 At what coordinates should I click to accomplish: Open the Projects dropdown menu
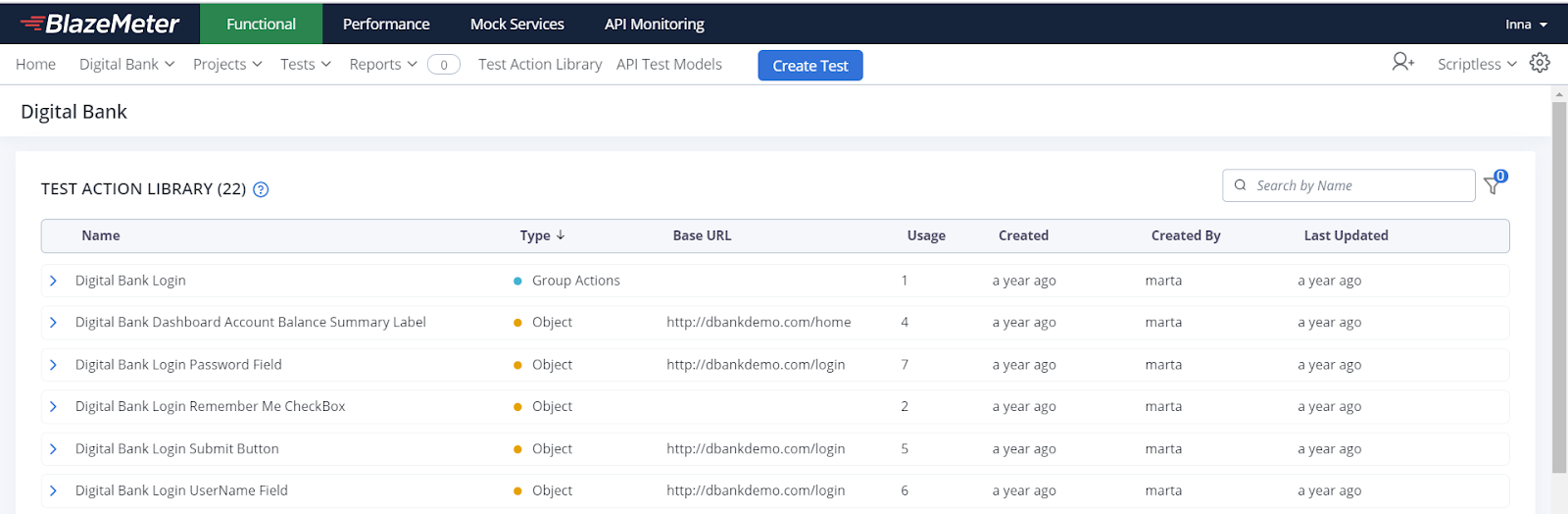(227, 64)
